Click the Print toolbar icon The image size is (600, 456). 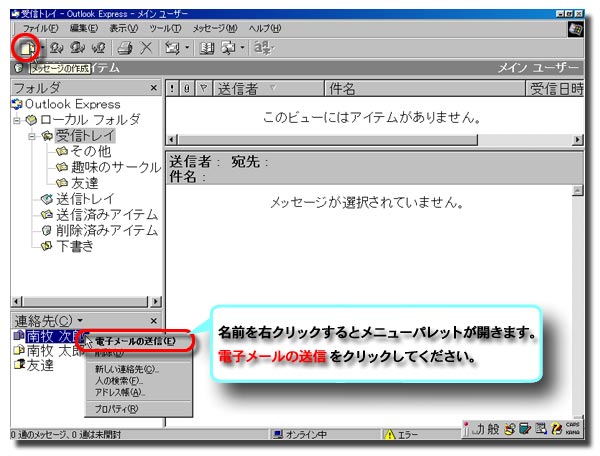(x=125, y=48)
